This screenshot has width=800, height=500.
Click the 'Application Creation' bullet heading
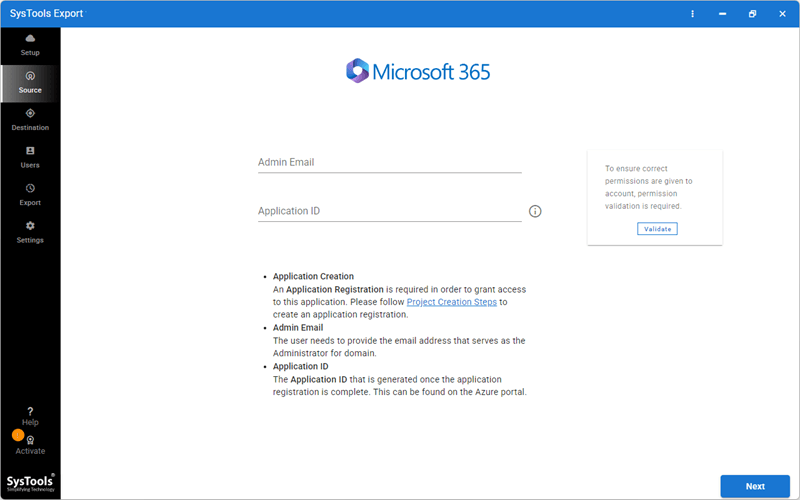tap(313, 276)
